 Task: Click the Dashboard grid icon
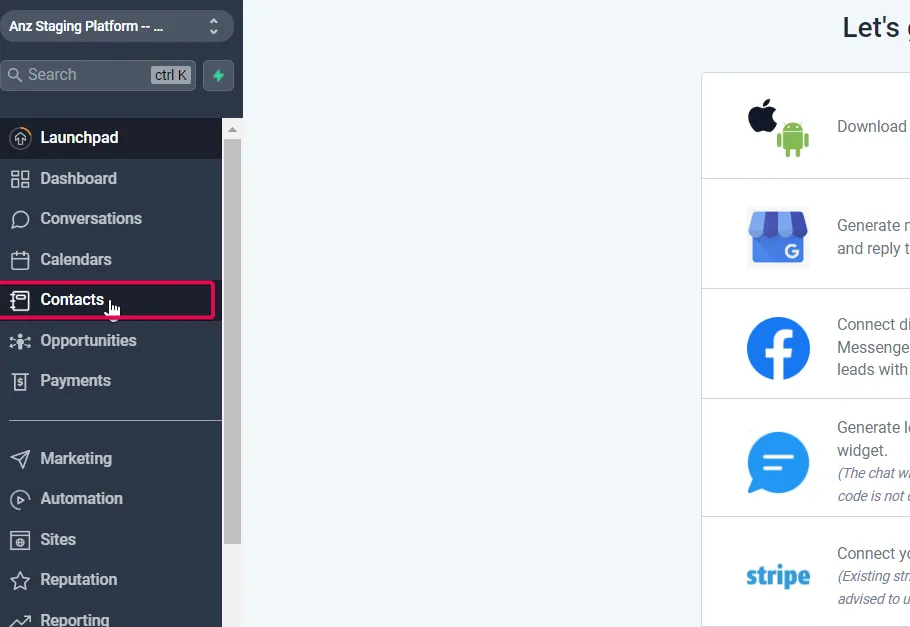point(20,179)
